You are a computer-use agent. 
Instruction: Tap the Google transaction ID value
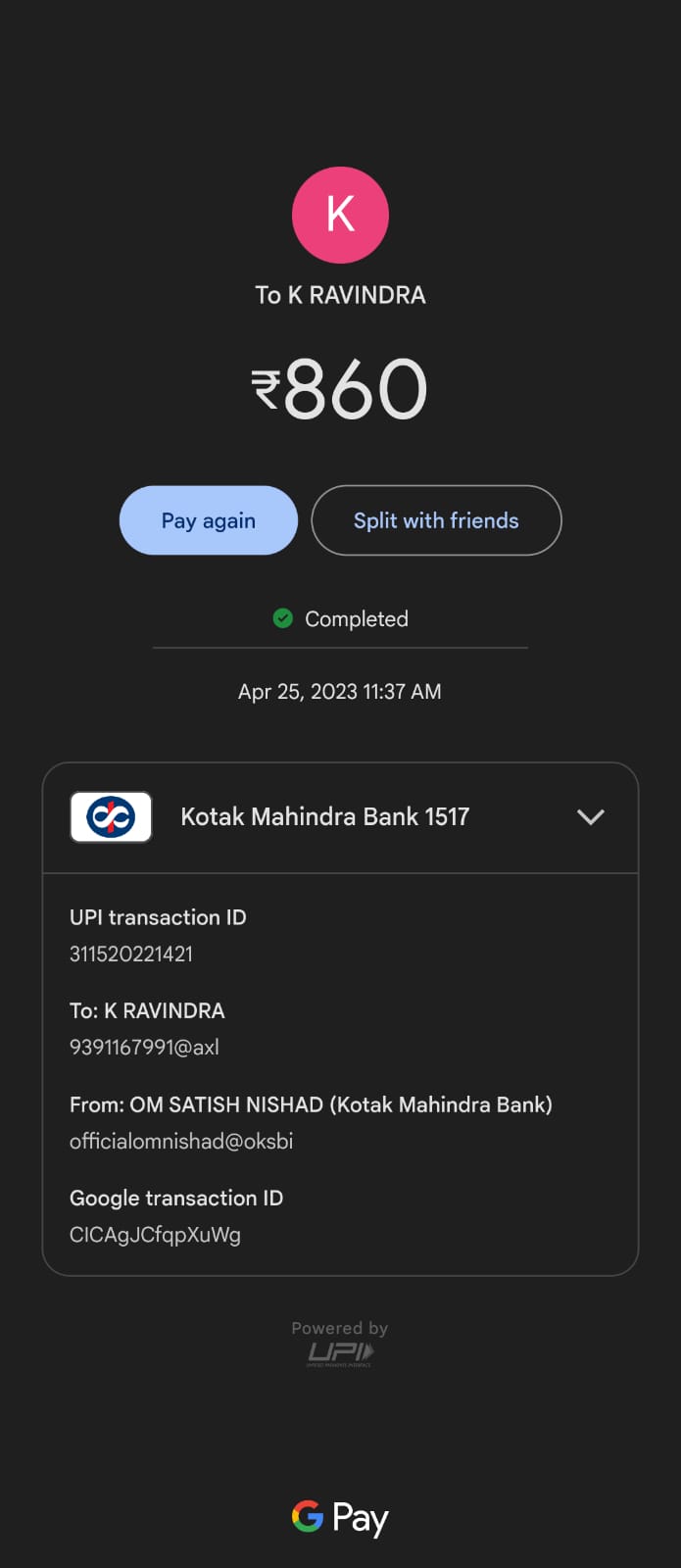155,1235
